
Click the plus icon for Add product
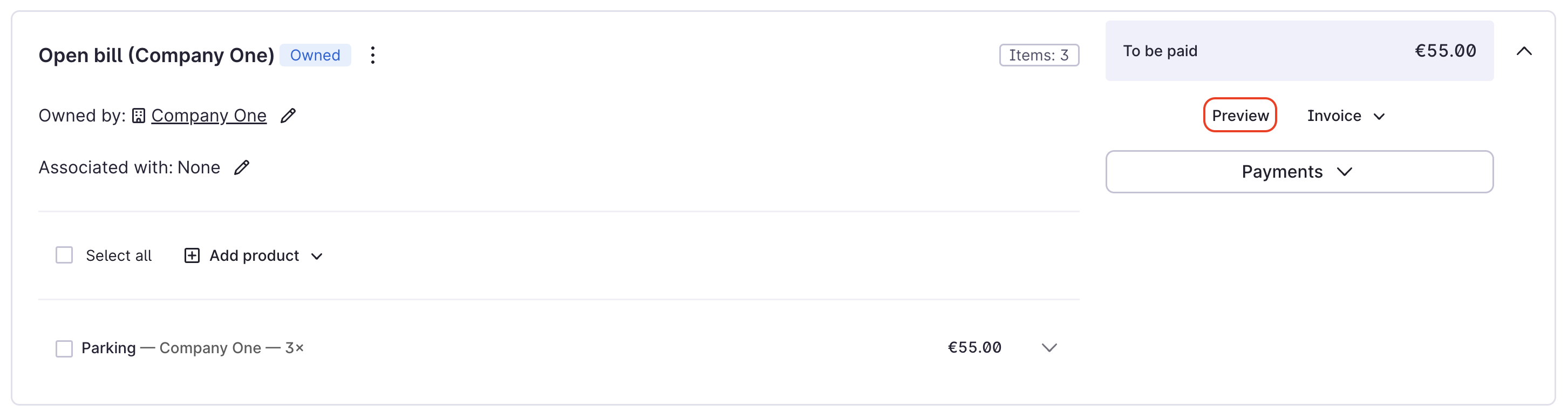[192, 256]
